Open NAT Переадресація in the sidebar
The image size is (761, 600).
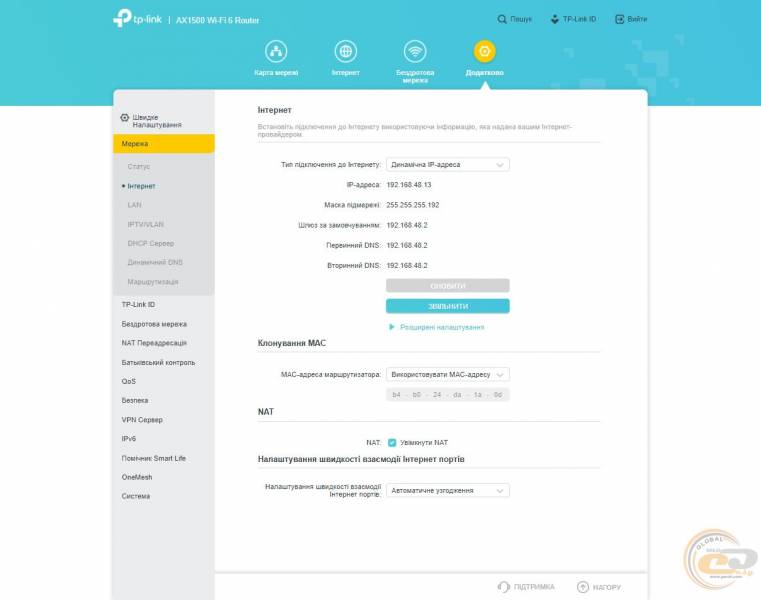pyautogui.click(x=154, y=343)
